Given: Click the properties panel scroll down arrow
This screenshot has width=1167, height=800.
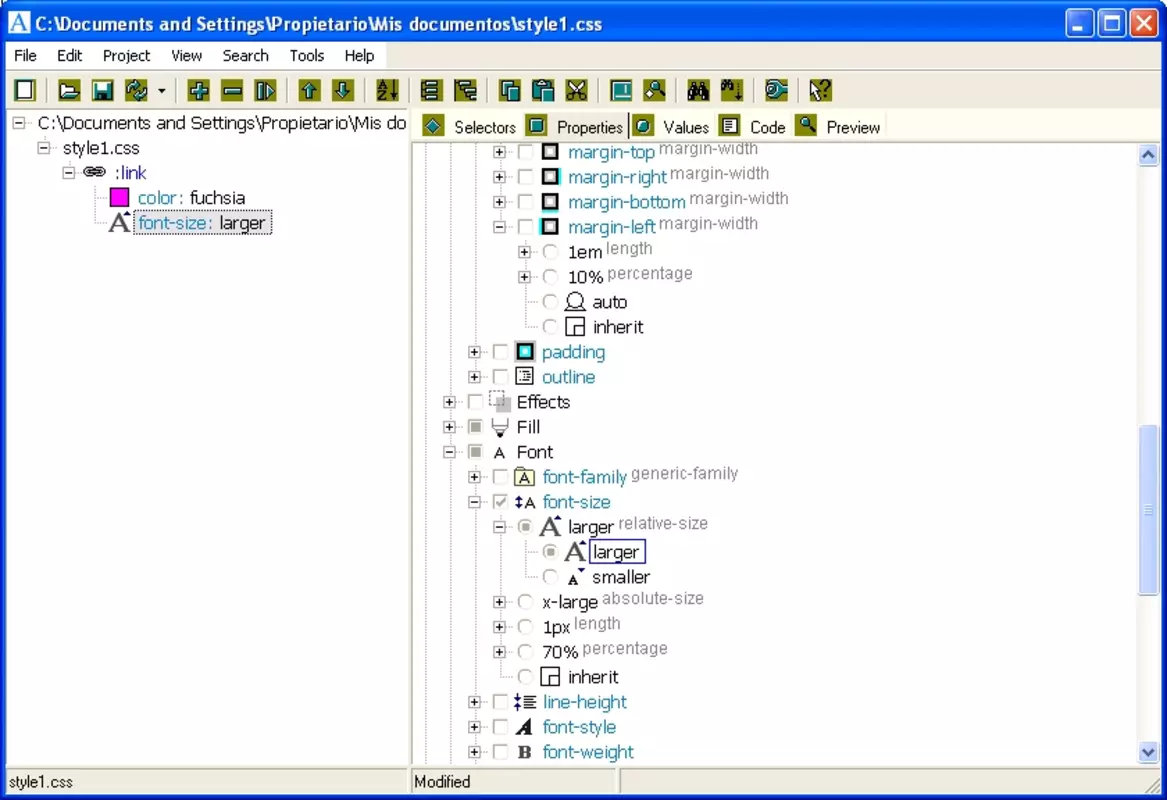Looking at the screenshot, I should 1148,752.
